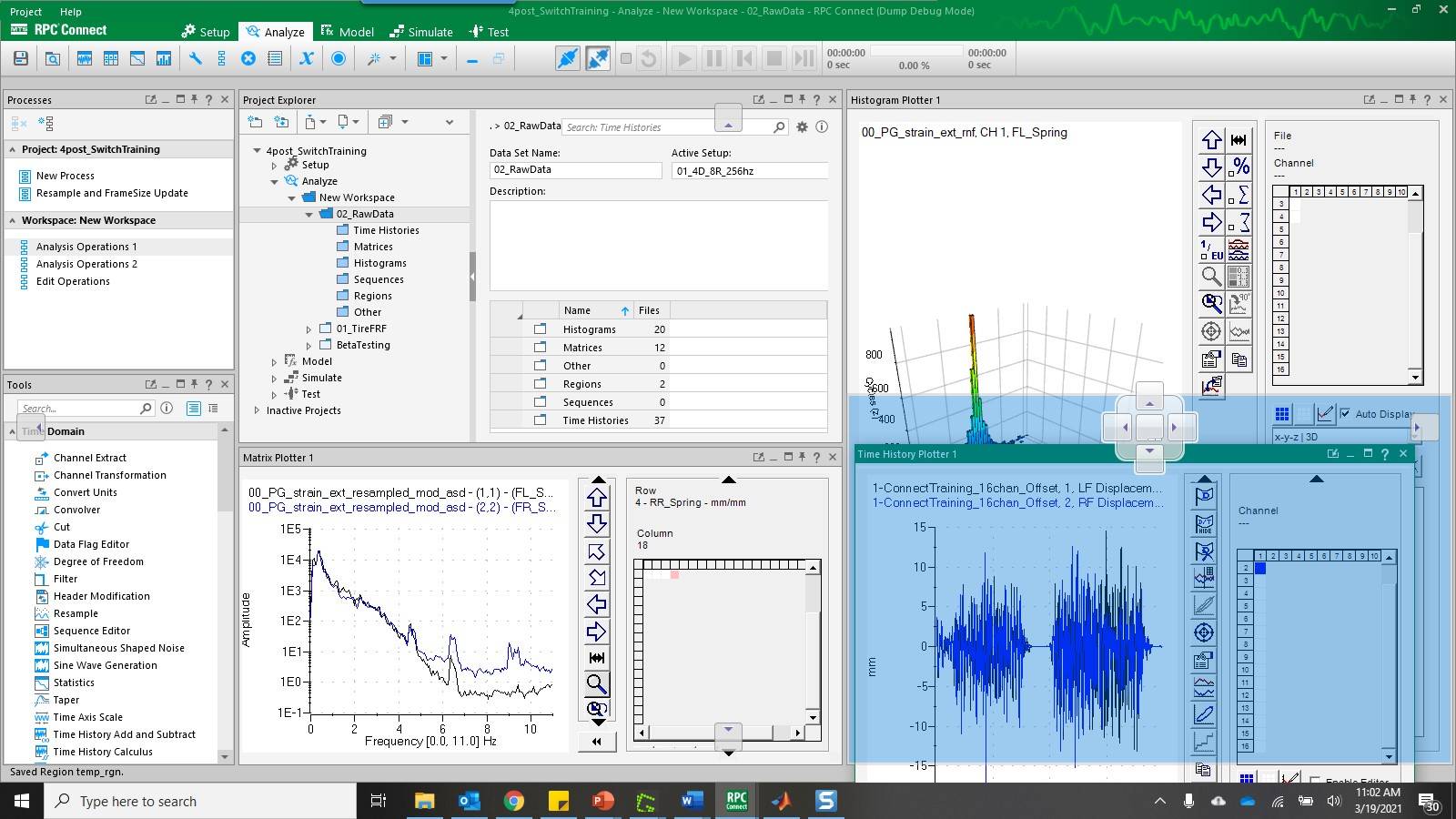Switch to the Simulate tab
This screenshot has width=1456, height=819.
(421, 32)
